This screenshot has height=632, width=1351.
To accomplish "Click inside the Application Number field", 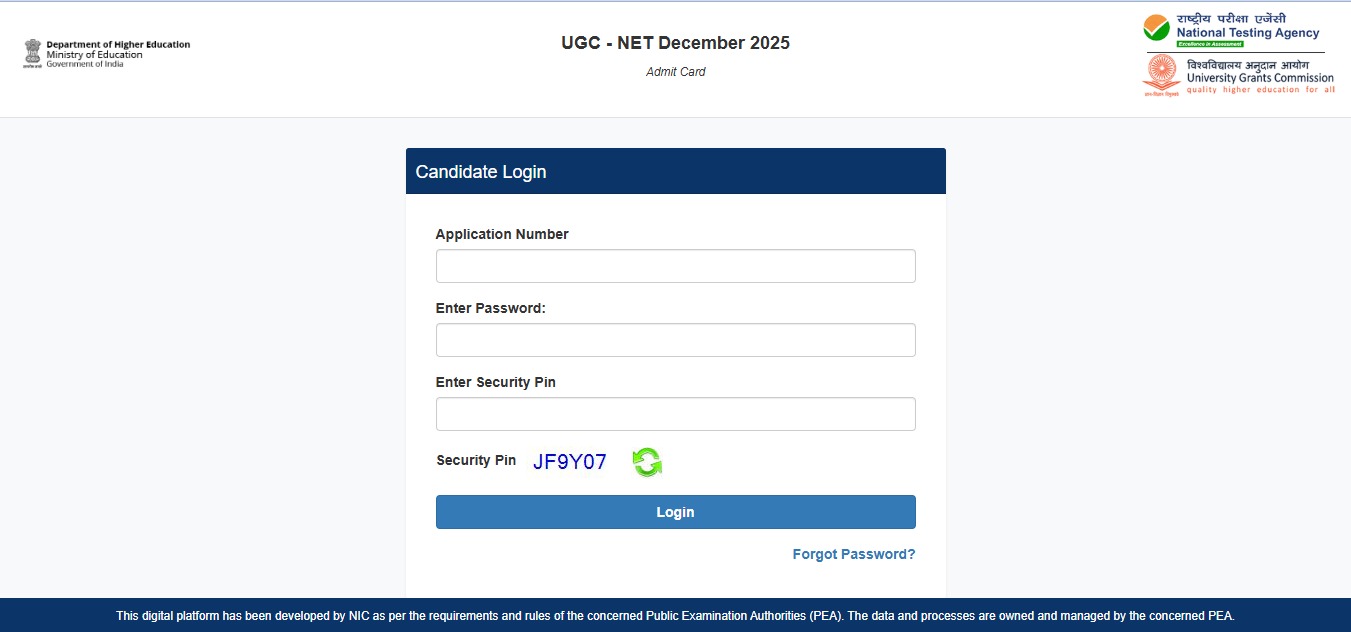I will (x=675, y=265).
